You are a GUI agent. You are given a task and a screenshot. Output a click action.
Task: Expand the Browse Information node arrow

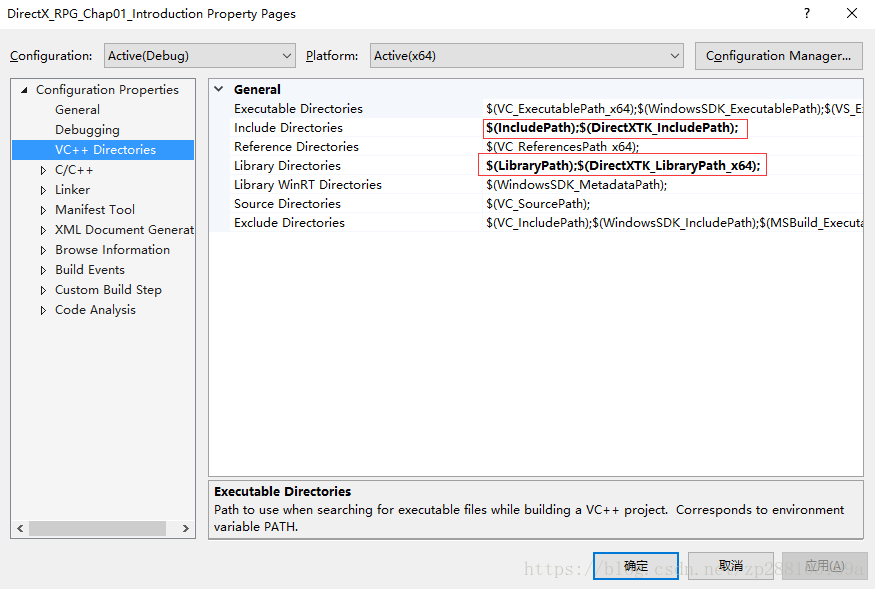[43, 250]
